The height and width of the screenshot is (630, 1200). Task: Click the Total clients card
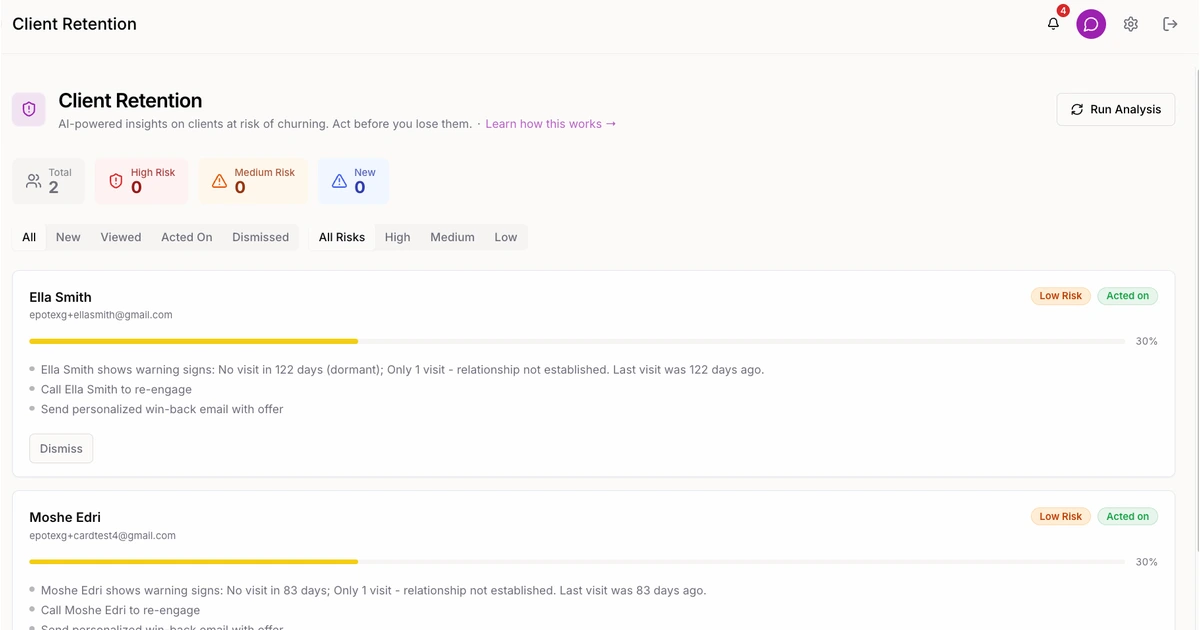point(49,181)
